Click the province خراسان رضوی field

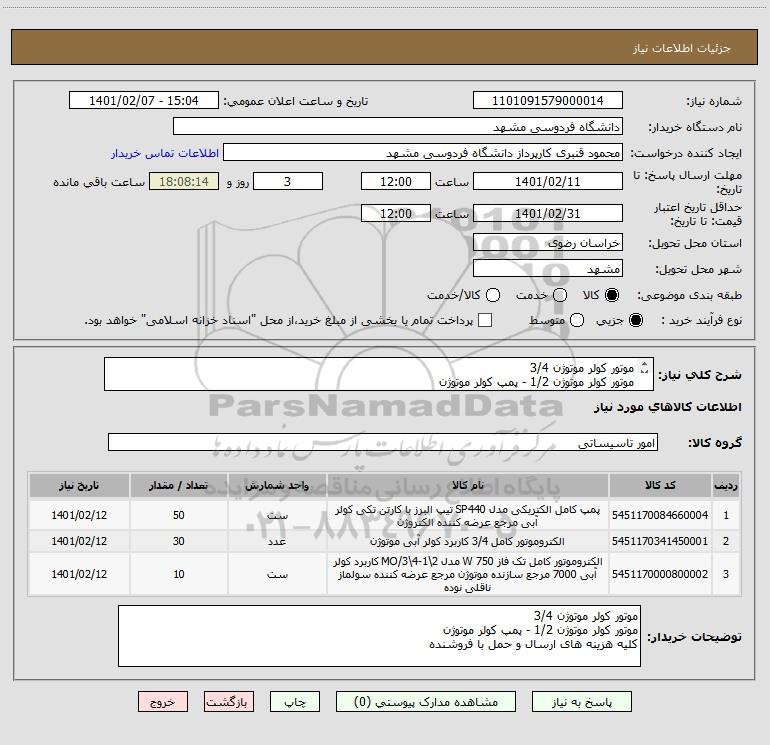pyautogui.click(x=548, y=242)
